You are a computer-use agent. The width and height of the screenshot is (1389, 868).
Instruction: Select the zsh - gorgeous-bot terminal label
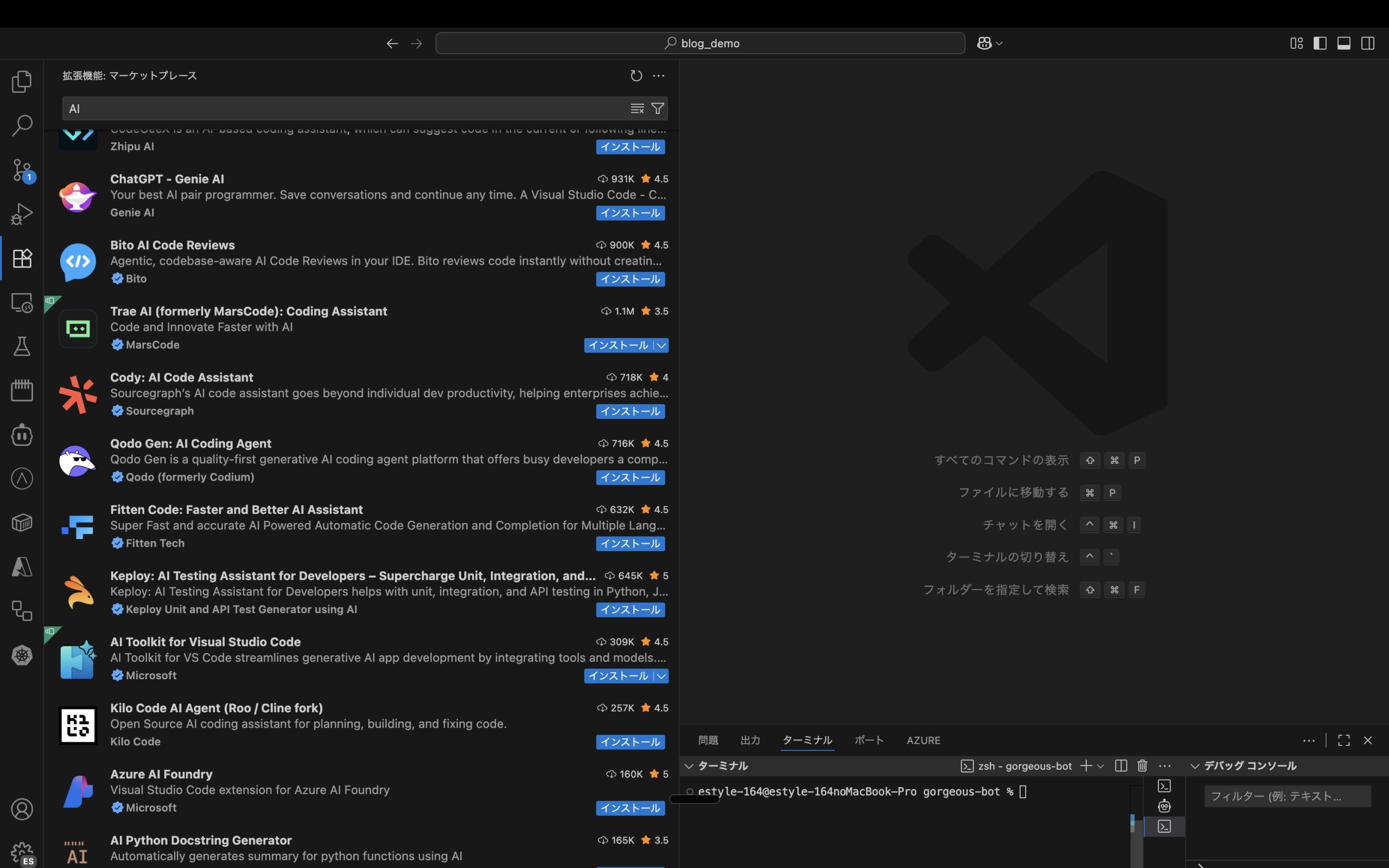pos(1024,766)
